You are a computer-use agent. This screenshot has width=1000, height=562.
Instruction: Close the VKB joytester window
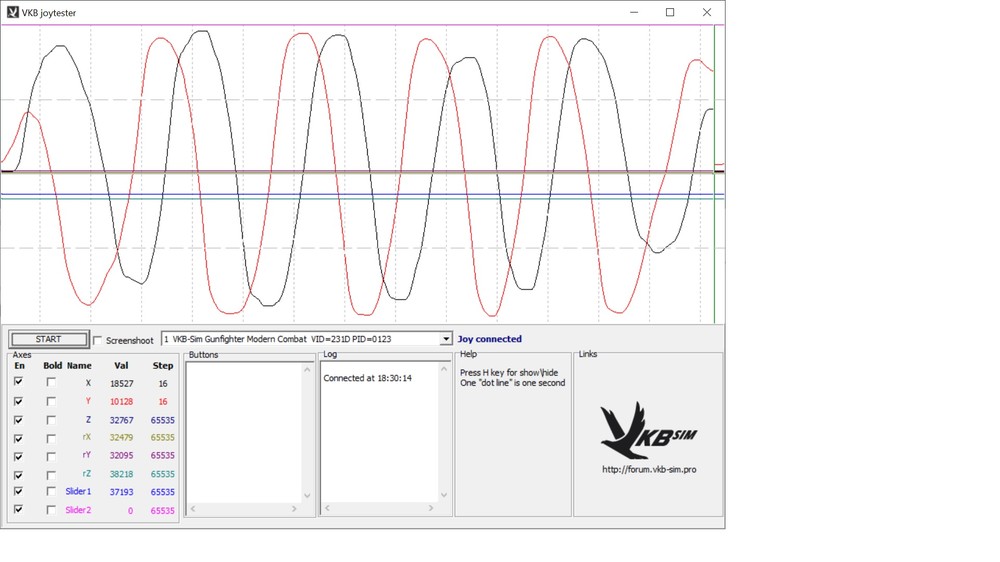tap(707, 12)
